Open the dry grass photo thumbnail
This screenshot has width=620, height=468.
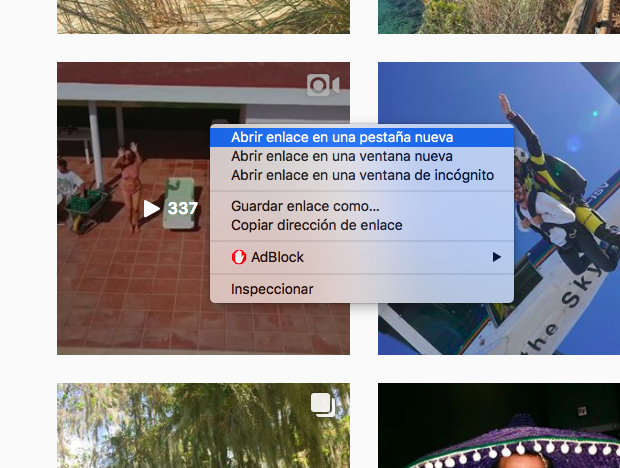[x=203, y=17]
